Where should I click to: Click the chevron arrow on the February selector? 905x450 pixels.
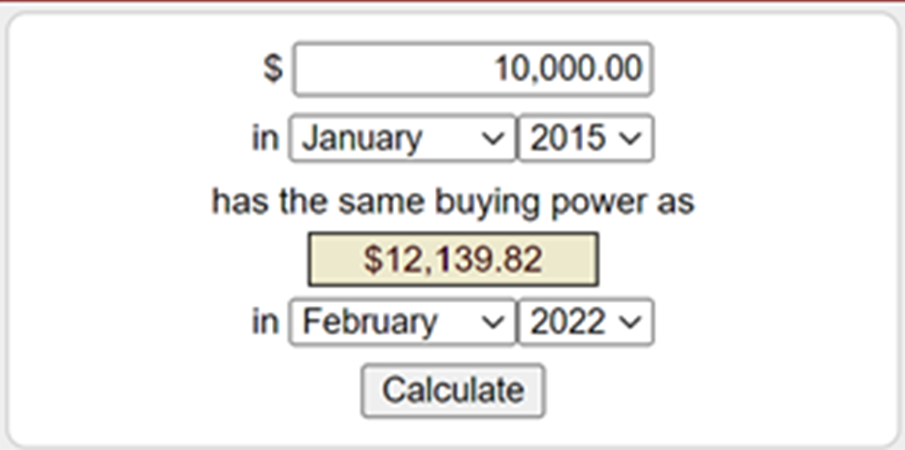point(494,324)
